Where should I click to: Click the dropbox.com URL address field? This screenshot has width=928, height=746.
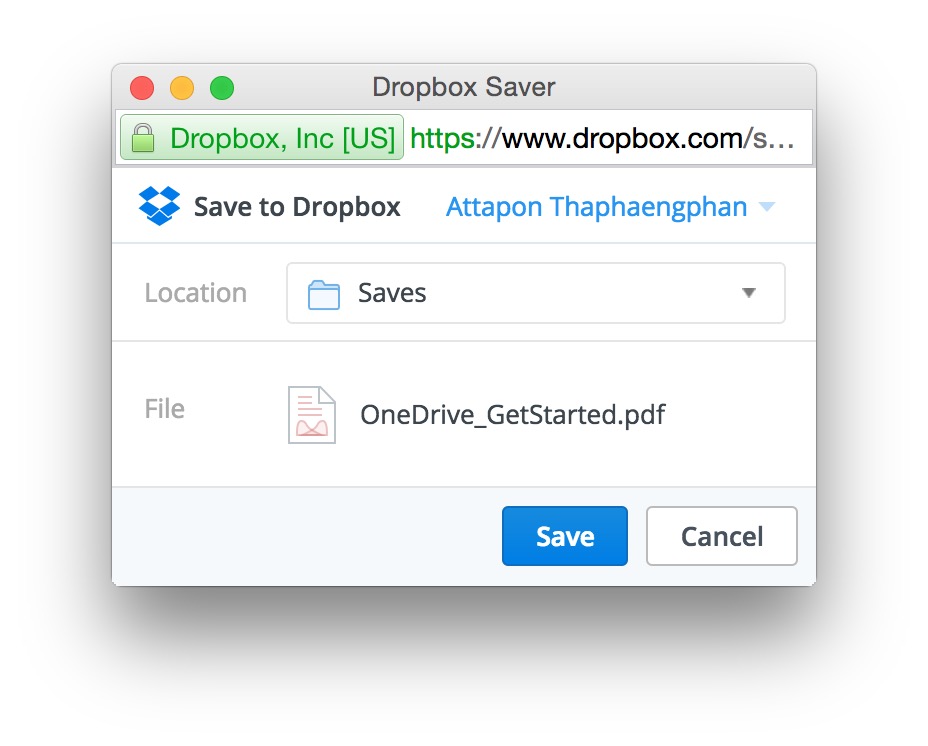(x=602, y=138)
